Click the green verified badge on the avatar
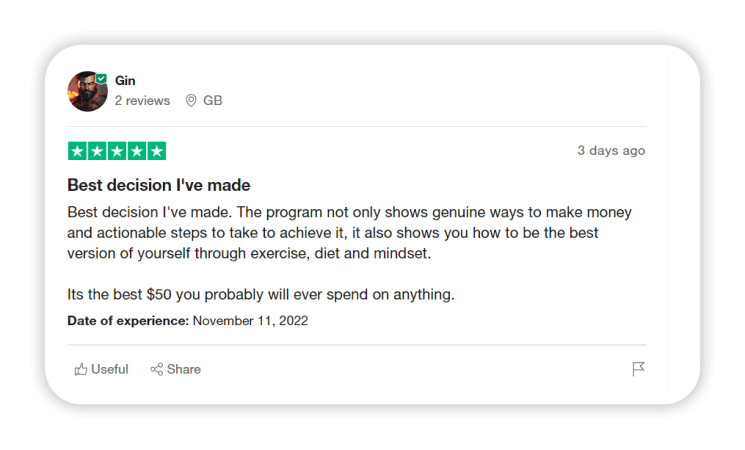Screen dimensions: 745x450 pyautogui.click(x=102, y=78)
